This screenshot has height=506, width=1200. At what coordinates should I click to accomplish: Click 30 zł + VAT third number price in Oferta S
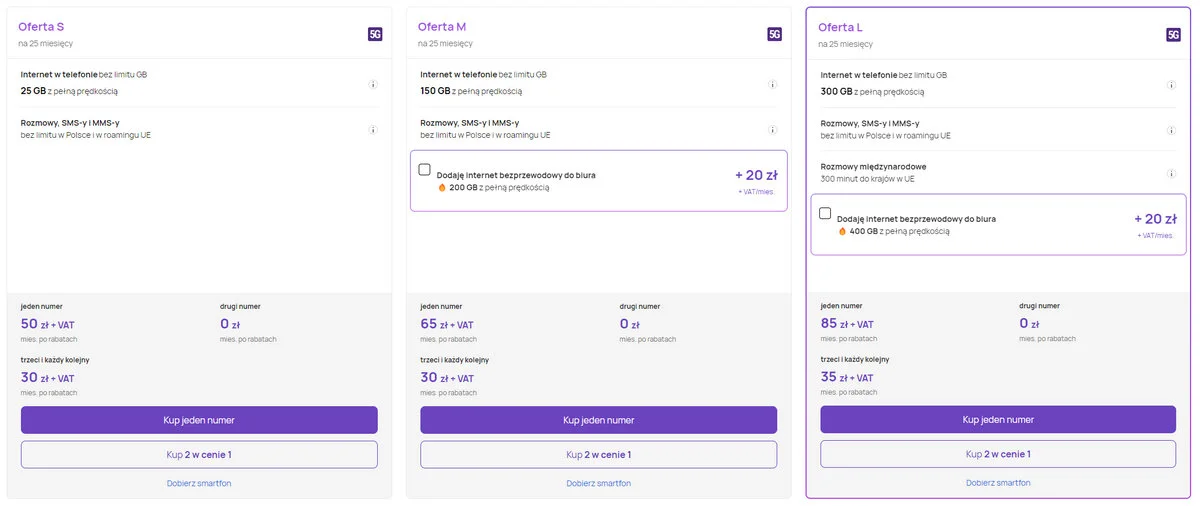(47, 378)
